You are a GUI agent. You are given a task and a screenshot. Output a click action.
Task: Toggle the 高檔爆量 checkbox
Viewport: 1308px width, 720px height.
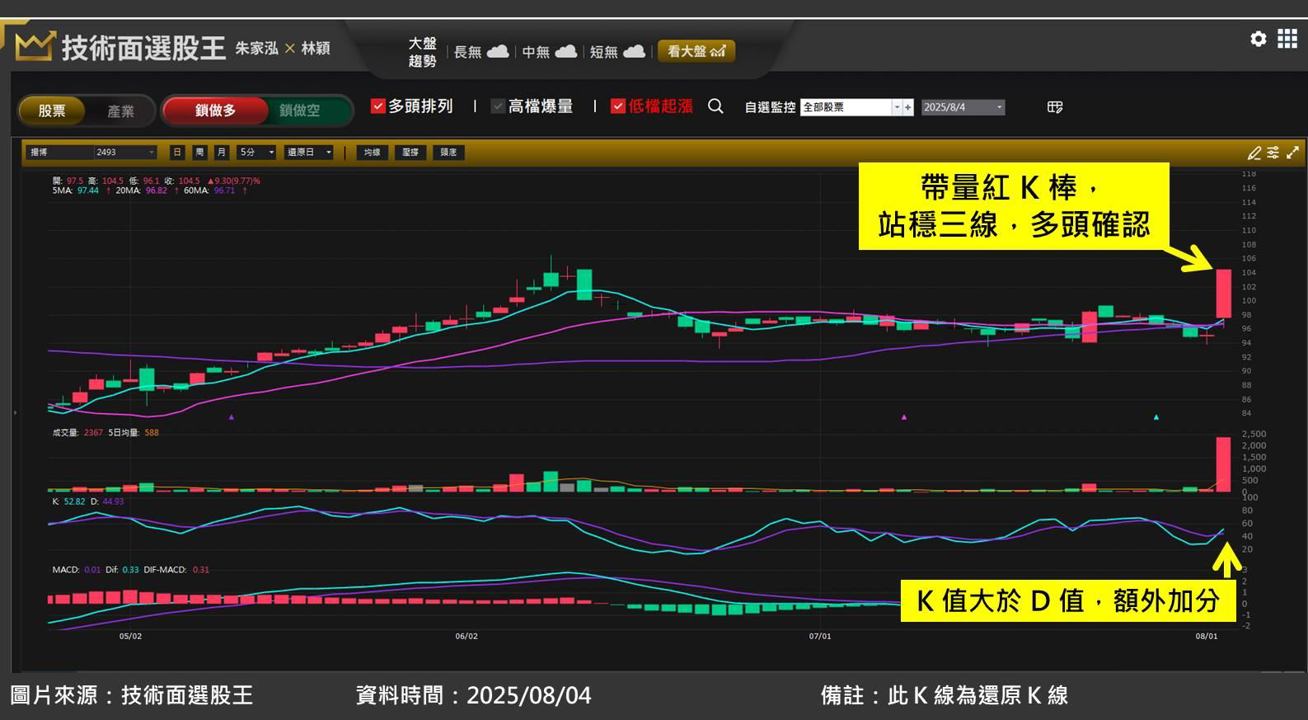point(498,106)
